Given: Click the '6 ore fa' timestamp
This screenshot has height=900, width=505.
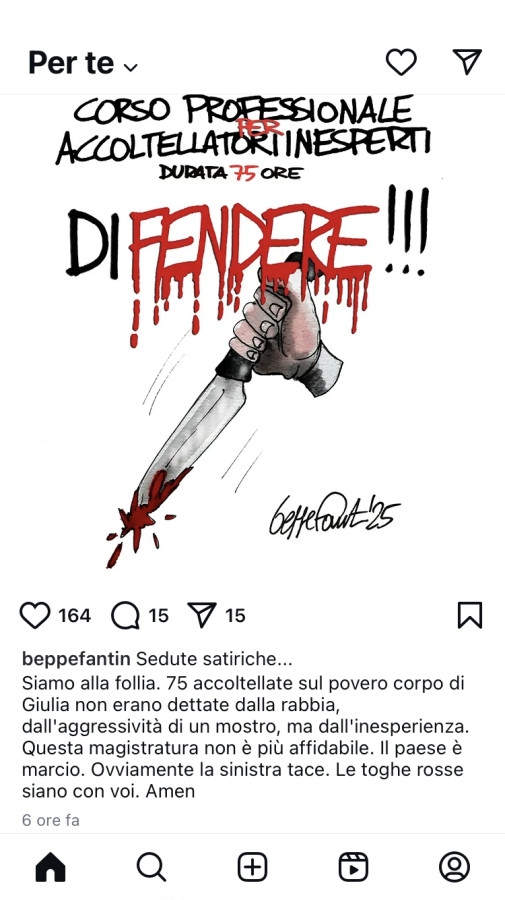Looking at the screenshot, I should (50, 820).
